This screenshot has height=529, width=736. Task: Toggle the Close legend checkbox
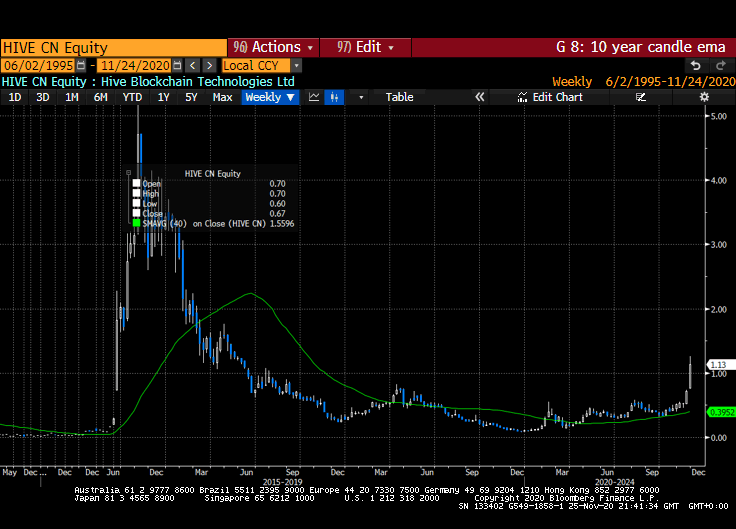136,214
